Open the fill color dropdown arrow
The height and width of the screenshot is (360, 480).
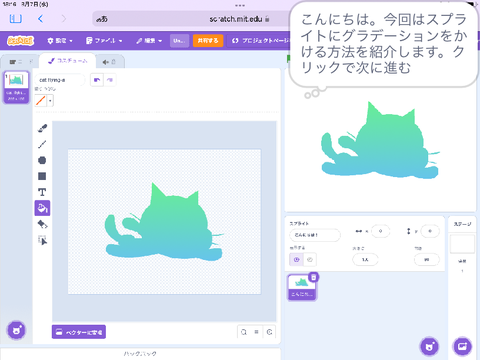tap(50, 100)
